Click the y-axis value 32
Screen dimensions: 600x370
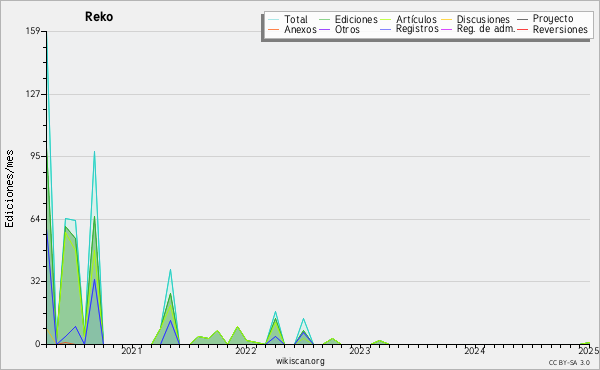(x=35, y=281)
